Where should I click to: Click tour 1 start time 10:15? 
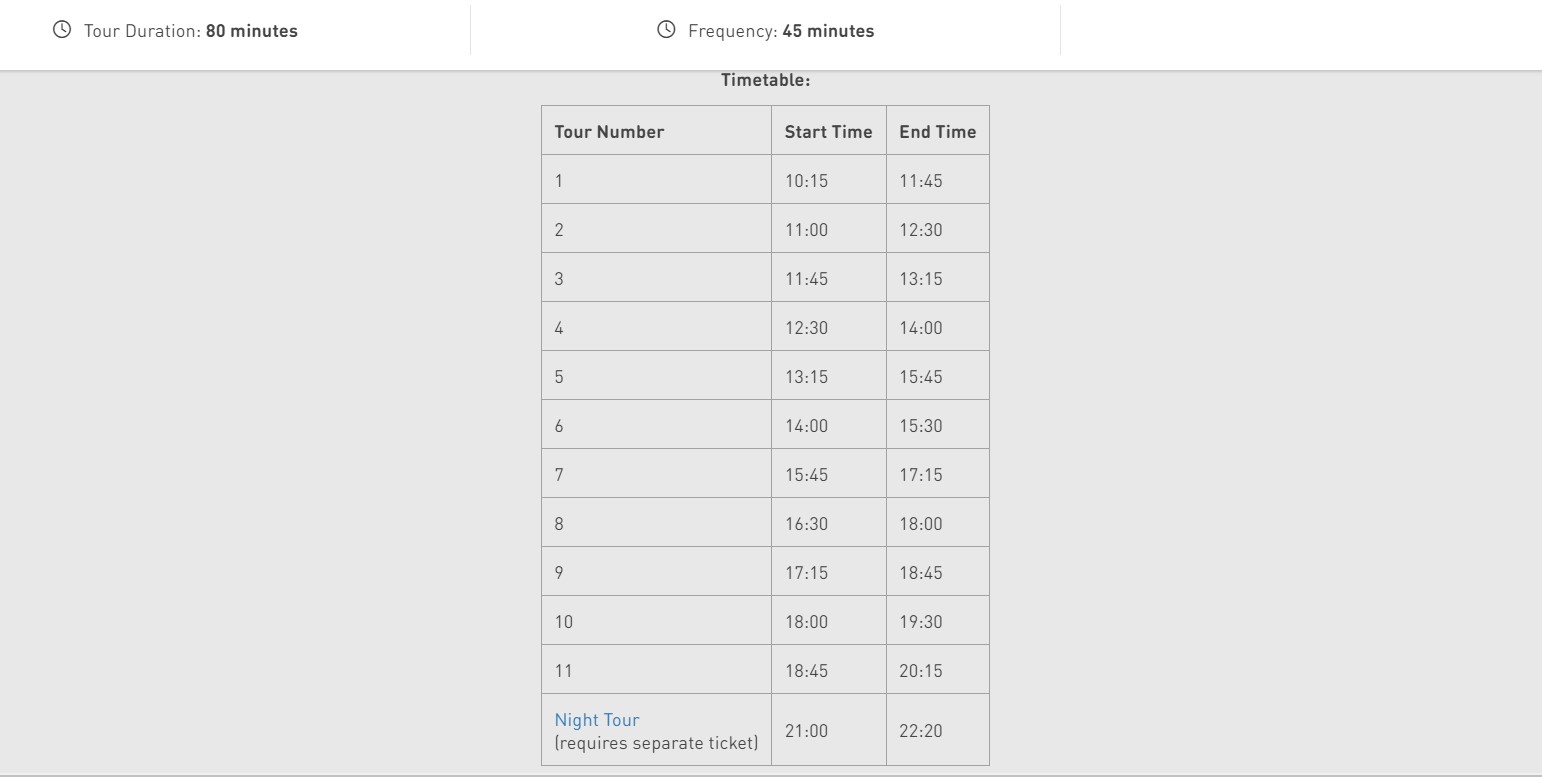[x=806, y=181]
